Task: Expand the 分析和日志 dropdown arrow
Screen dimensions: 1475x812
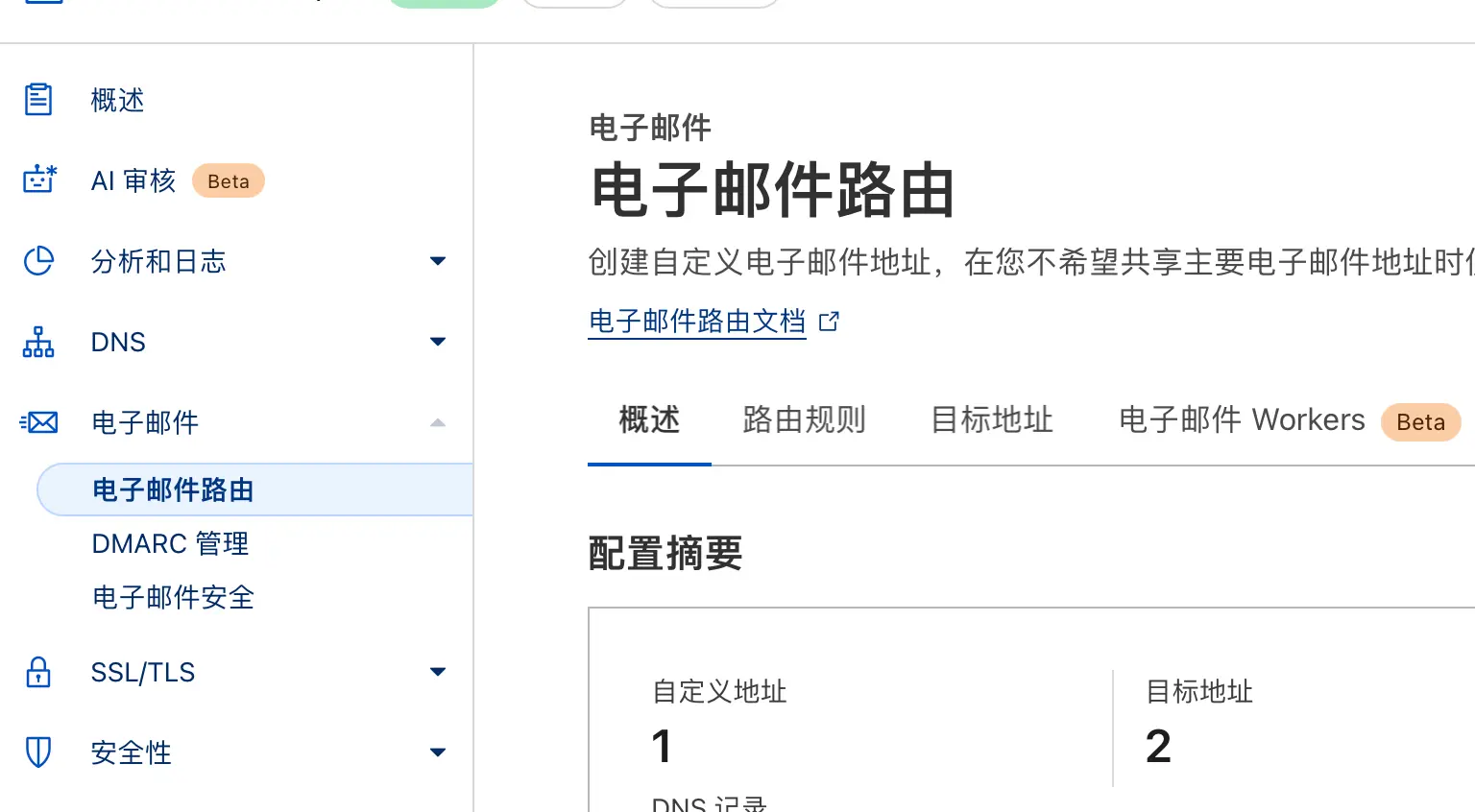Action: 438,261
